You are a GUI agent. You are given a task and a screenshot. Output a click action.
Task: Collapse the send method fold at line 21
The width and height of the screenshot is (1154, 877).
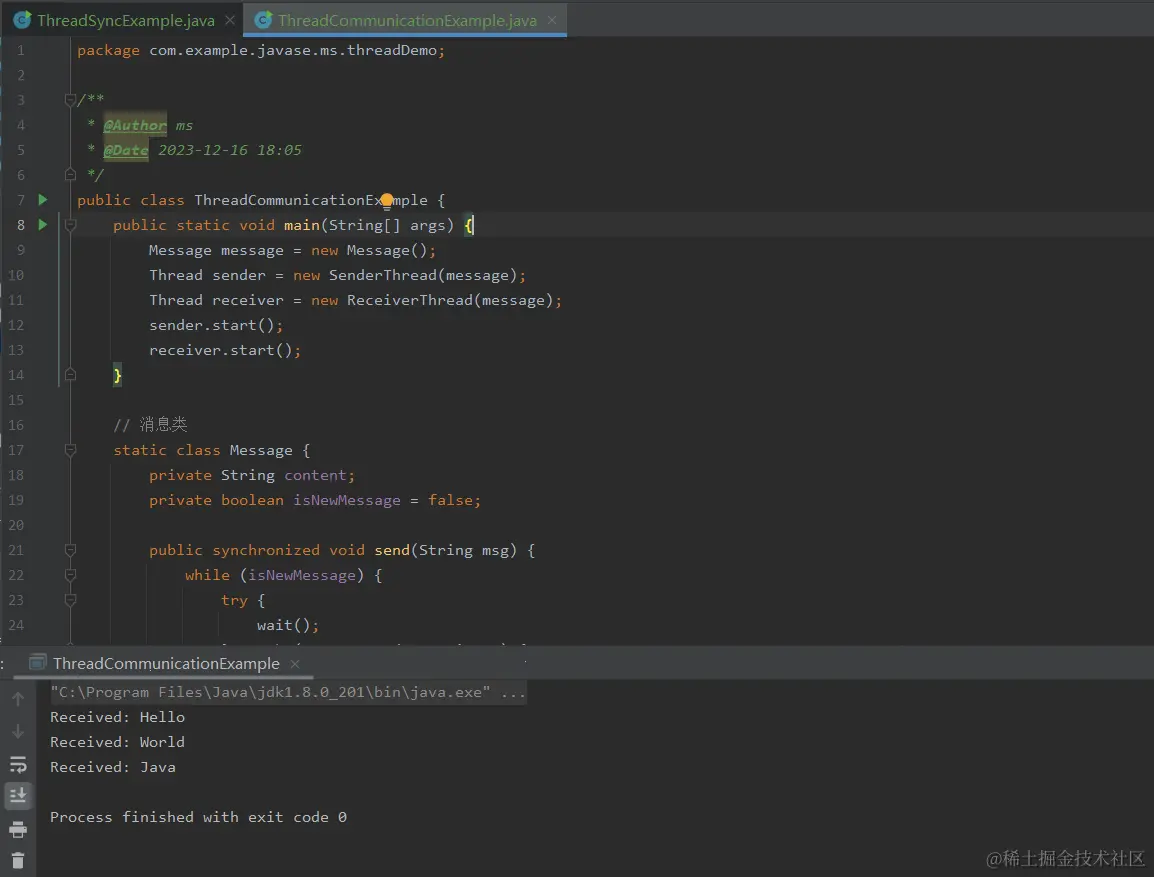pyautogui.click(x=71, y=550)
